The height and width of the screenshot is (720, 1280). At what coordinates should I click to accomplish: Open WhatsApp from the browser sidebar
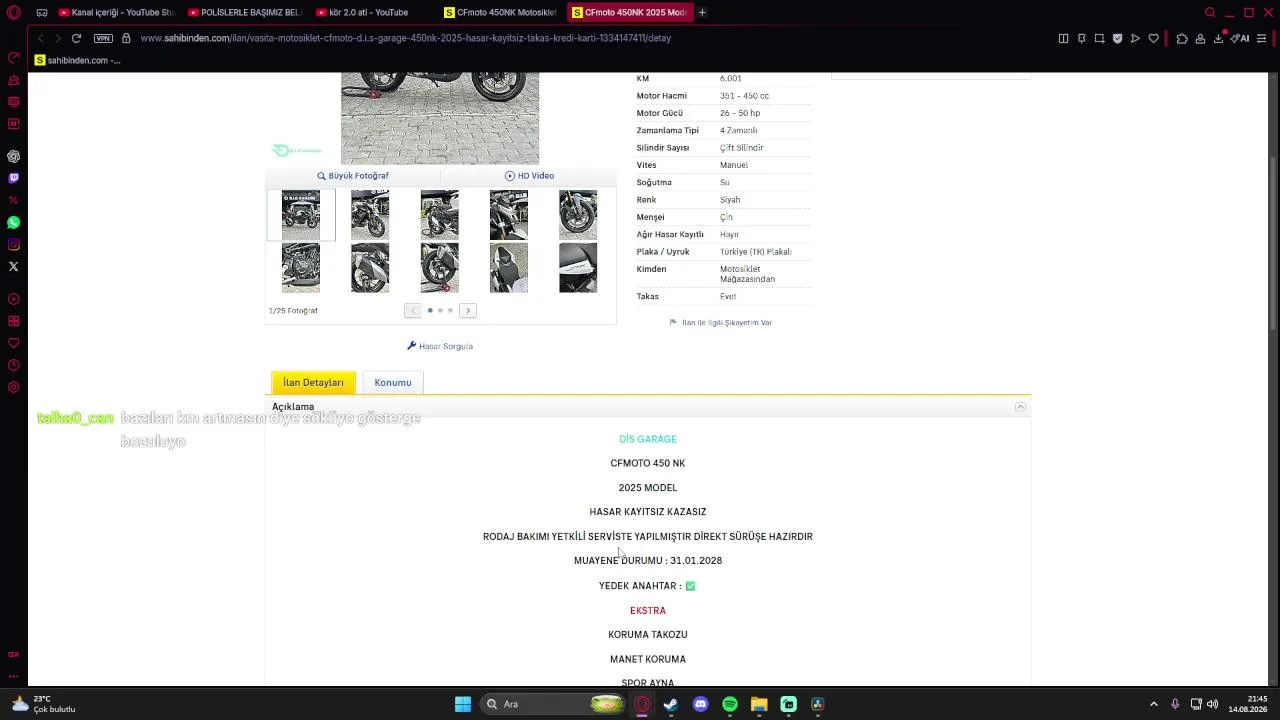[13, 222]
